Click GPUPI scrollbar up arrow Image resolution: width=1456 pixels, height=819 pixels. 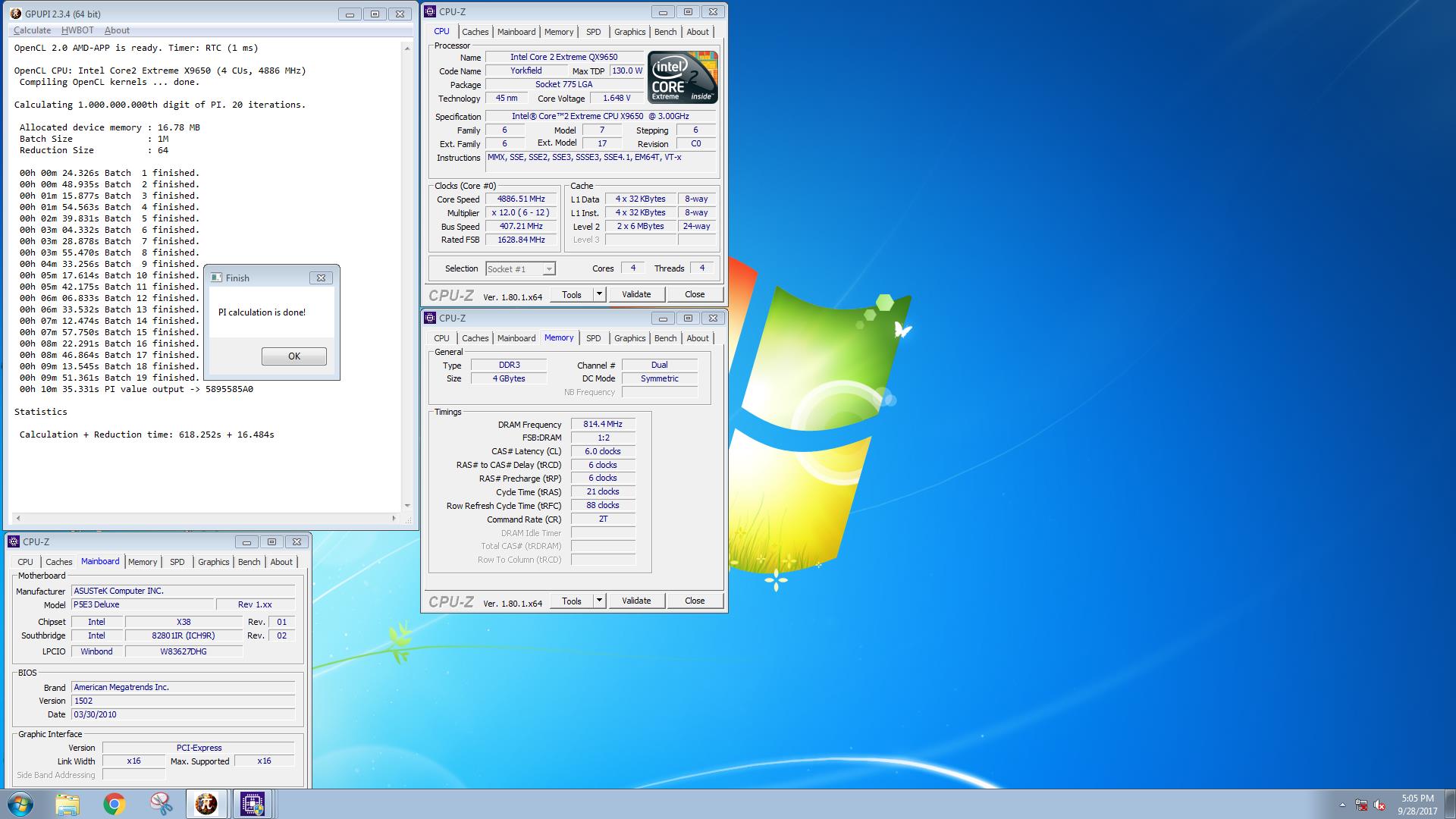point(407,48)
